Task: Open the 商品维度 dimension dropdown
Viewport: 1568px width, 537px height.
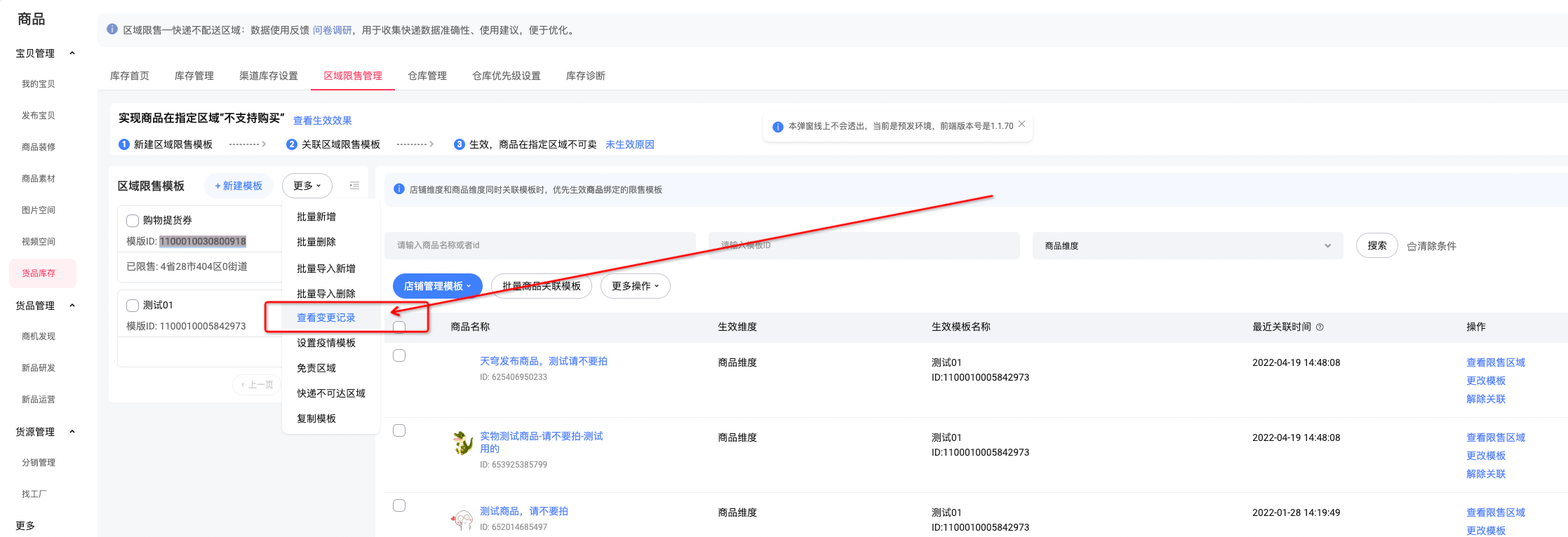Action: (x=1188, y=246)
